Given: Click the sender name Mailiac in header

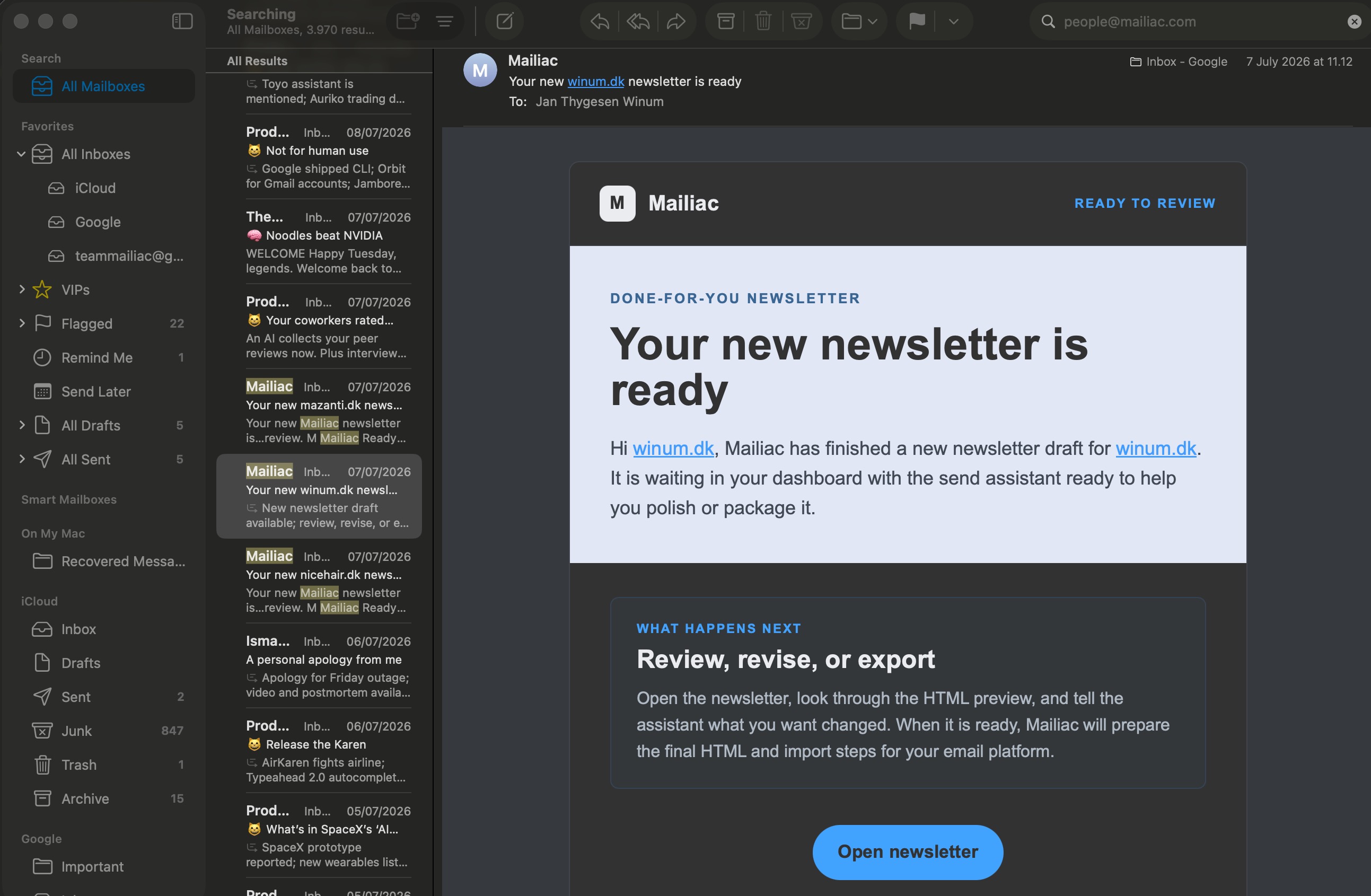Looking at the screenshot, I should (532, 60).
